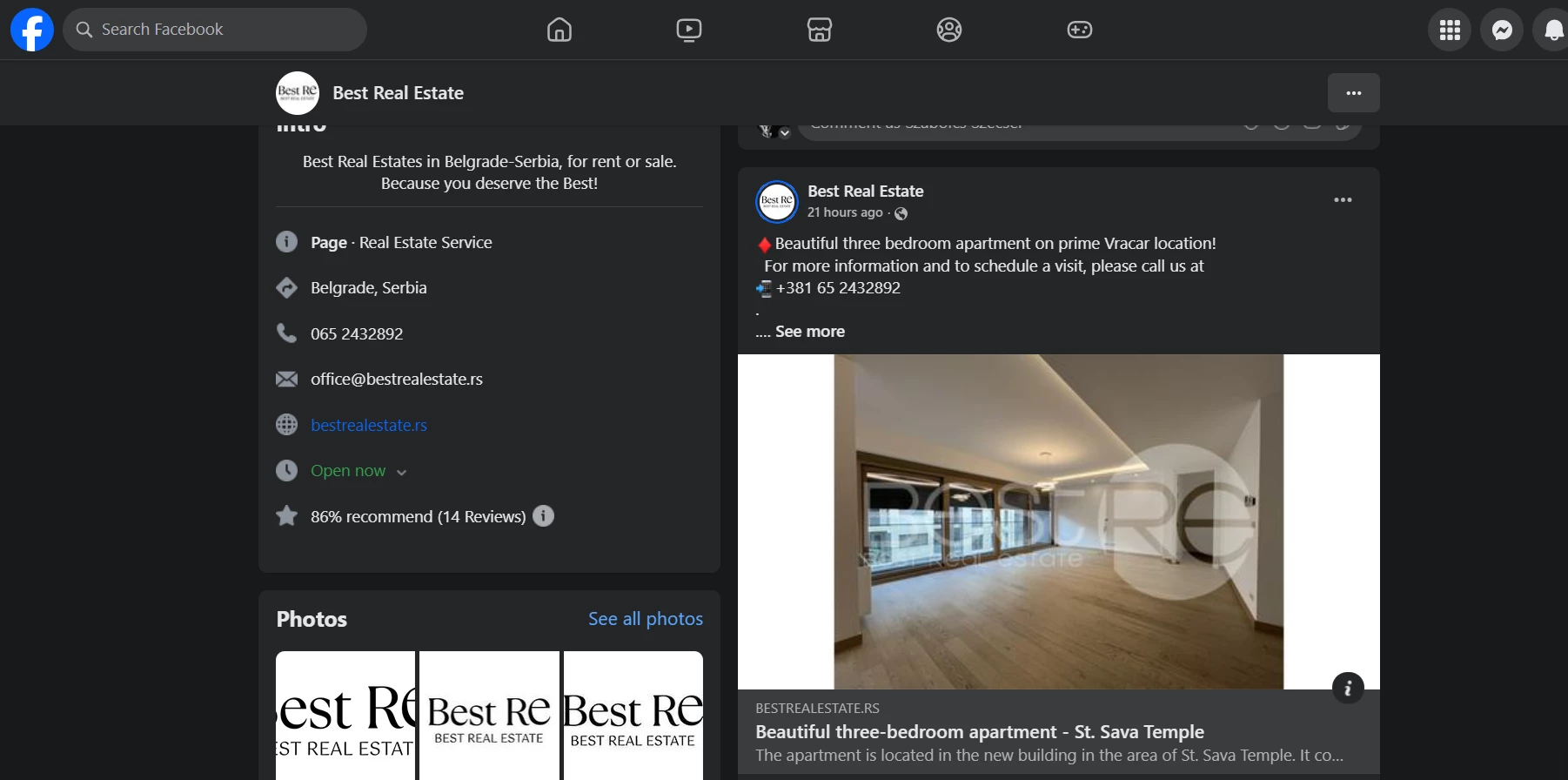Image resolution: width=1568 pixels, height=780 pixels.
Task: Open the third Best RE photo thumbnail
Action: coord(633,716)
